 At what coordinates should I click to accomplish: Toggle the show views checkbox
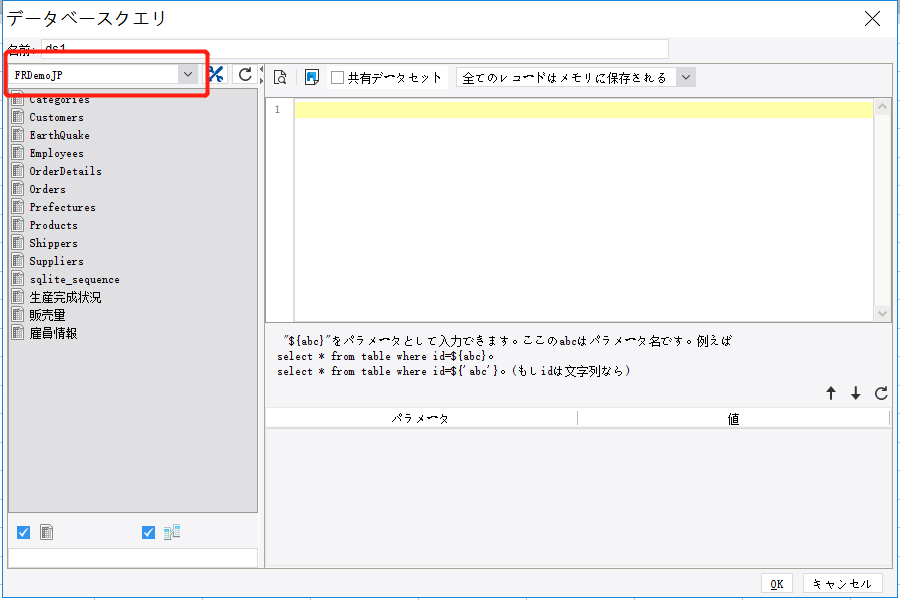coord(149,533)
